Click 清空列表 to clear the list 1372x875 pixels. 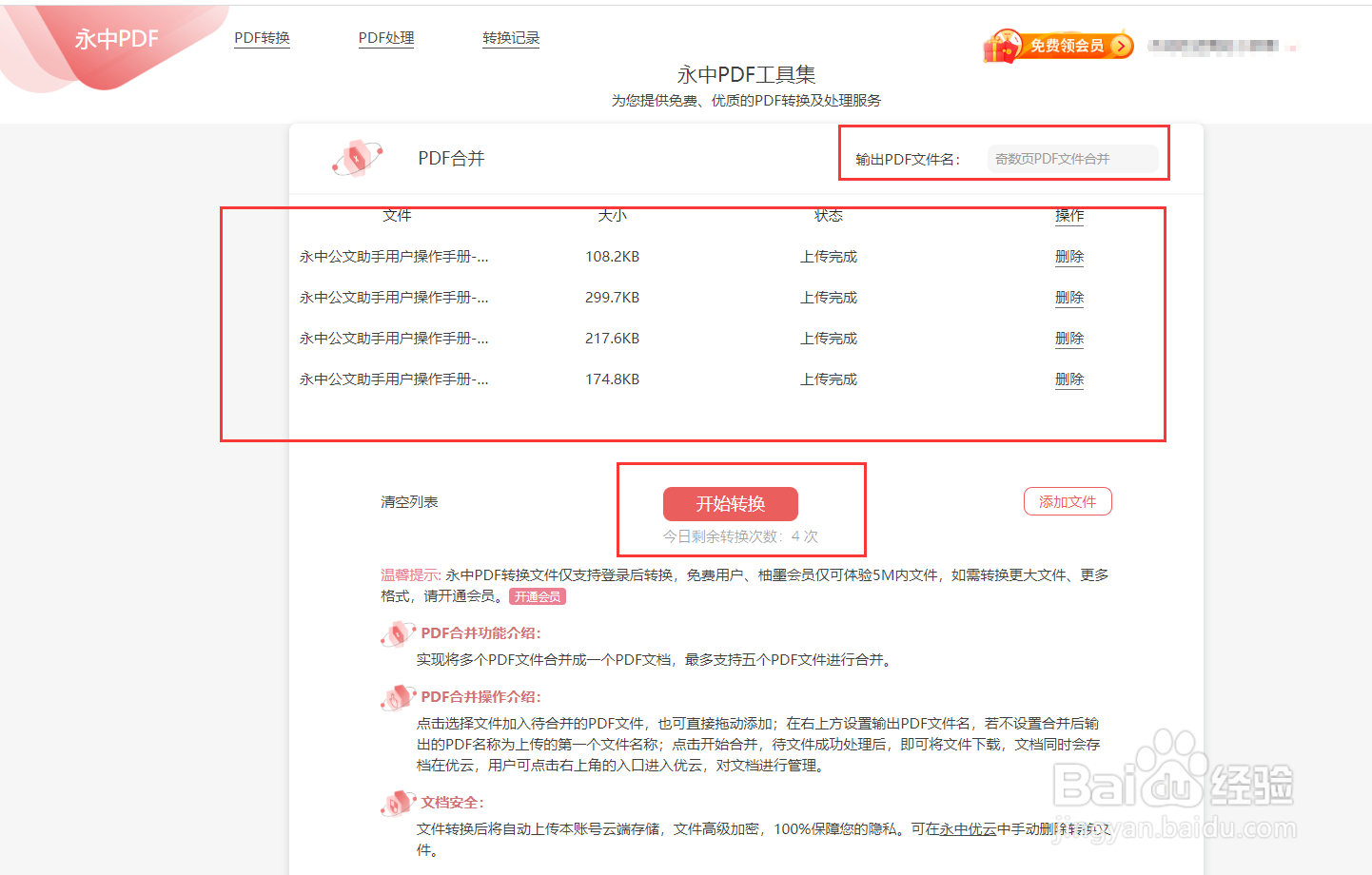coord(409,502)
